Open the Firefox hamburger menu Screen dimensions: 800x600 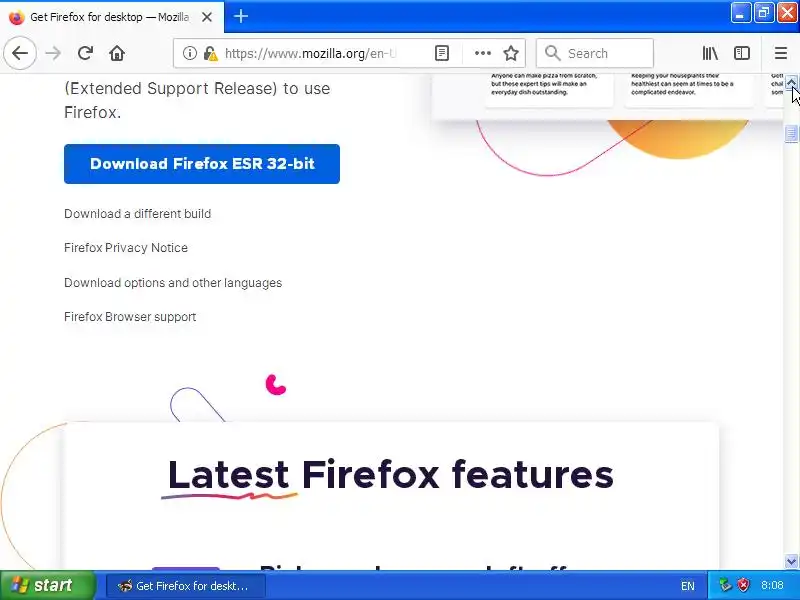click(781, 53)
